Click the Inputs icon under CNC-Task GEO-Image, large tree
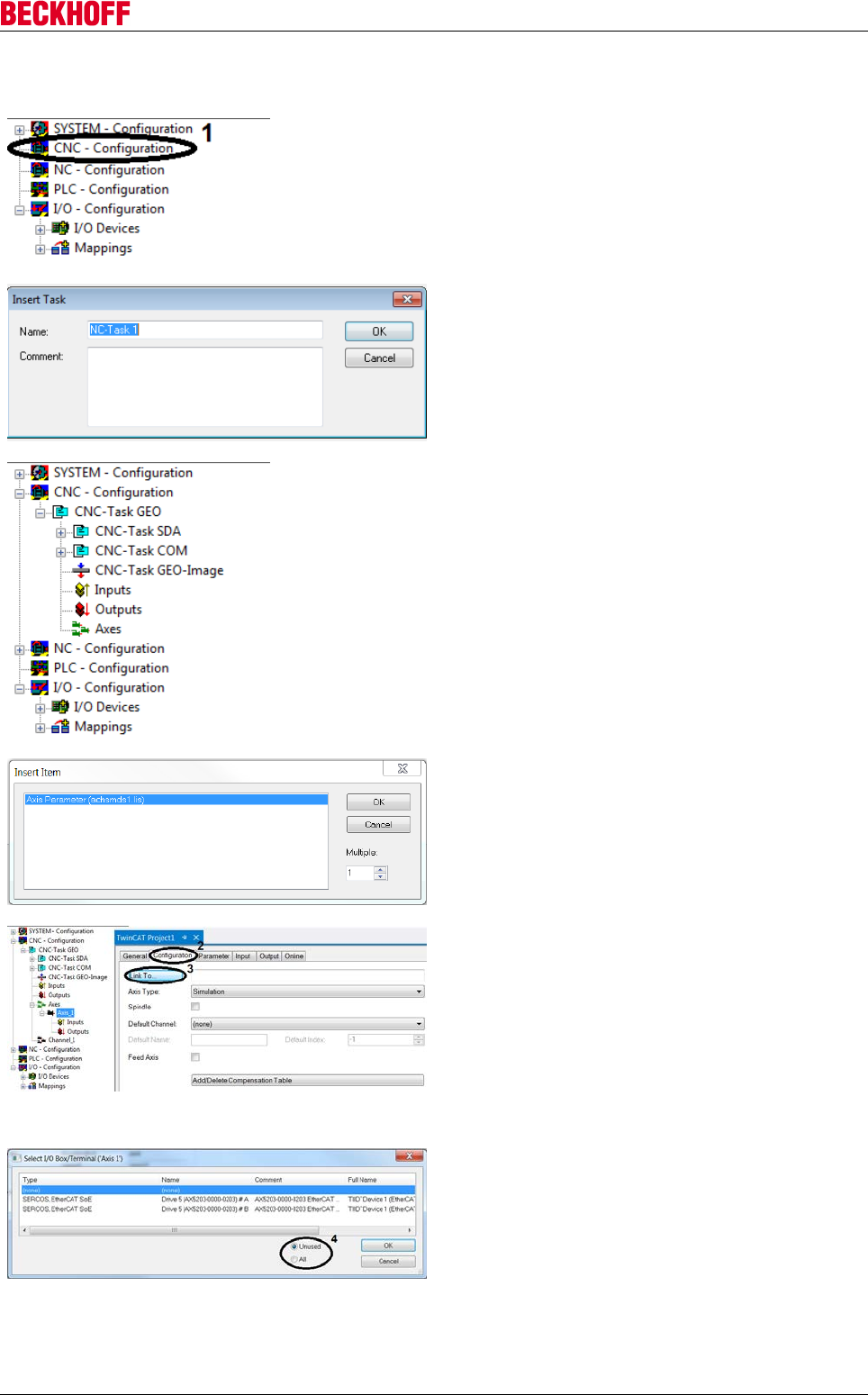This screenshot has height=1395, width=868. 81,590
